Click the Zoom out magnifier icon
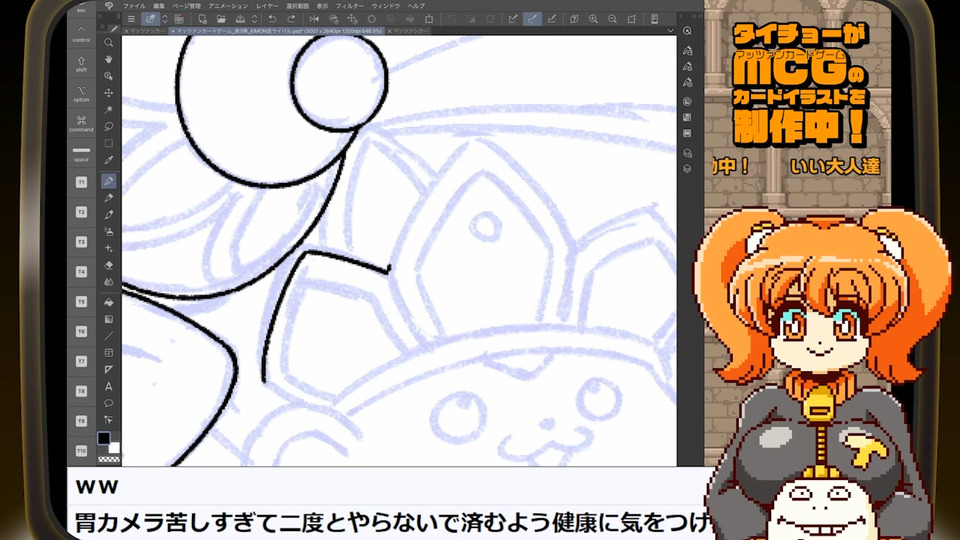 (612, 19)
